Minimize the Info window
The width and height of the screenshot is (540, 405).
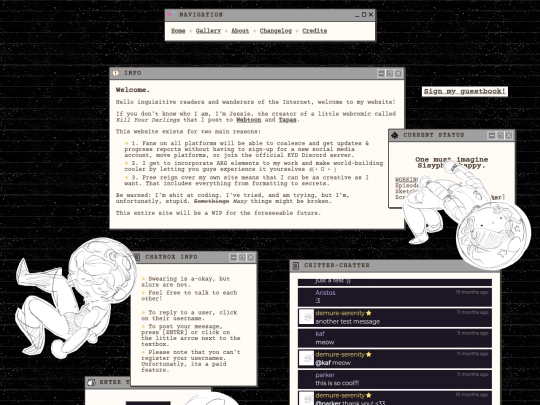pos(381,73)
